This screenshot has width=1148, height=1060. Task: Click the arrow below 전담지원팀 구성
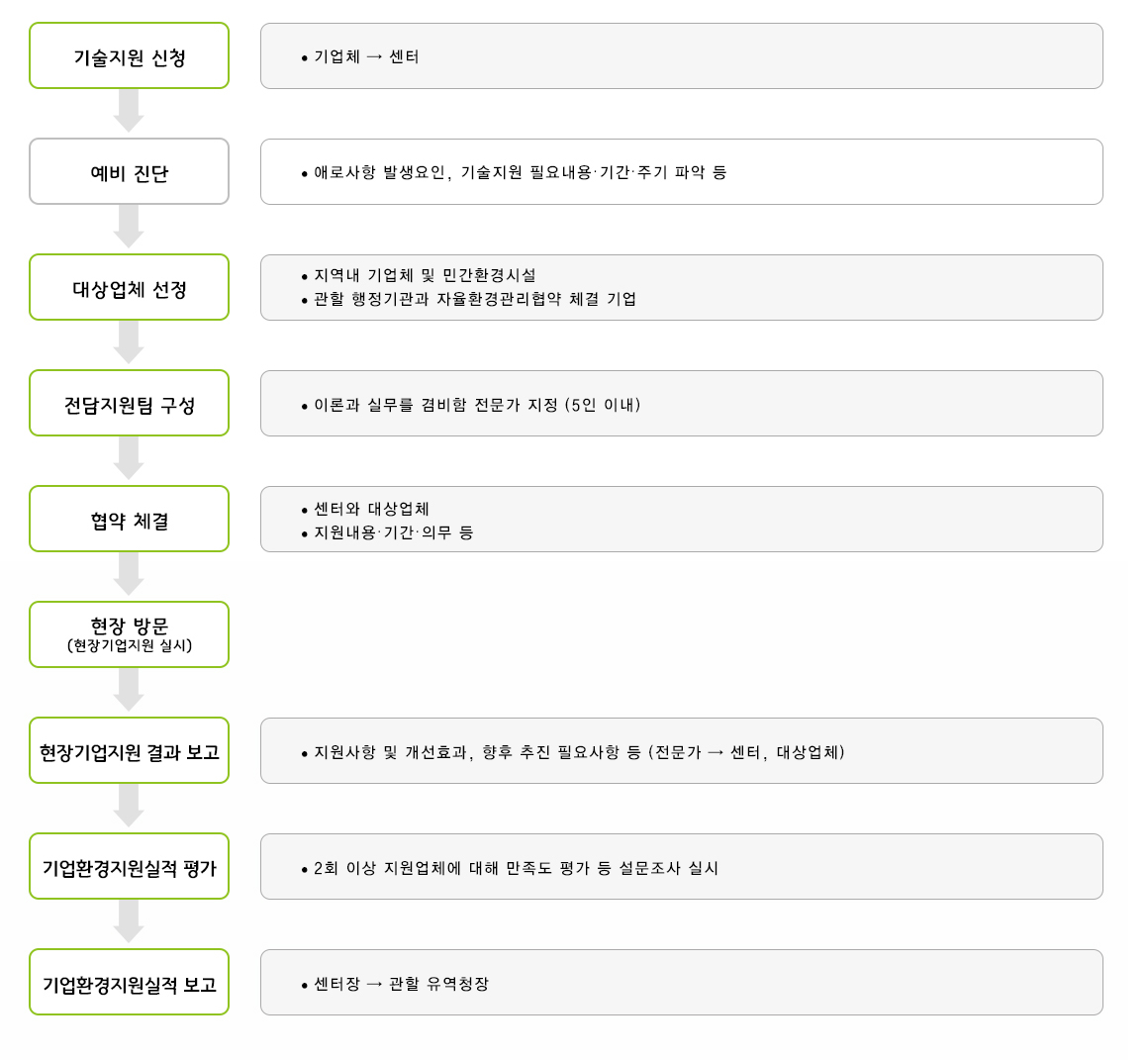point(129,457)
